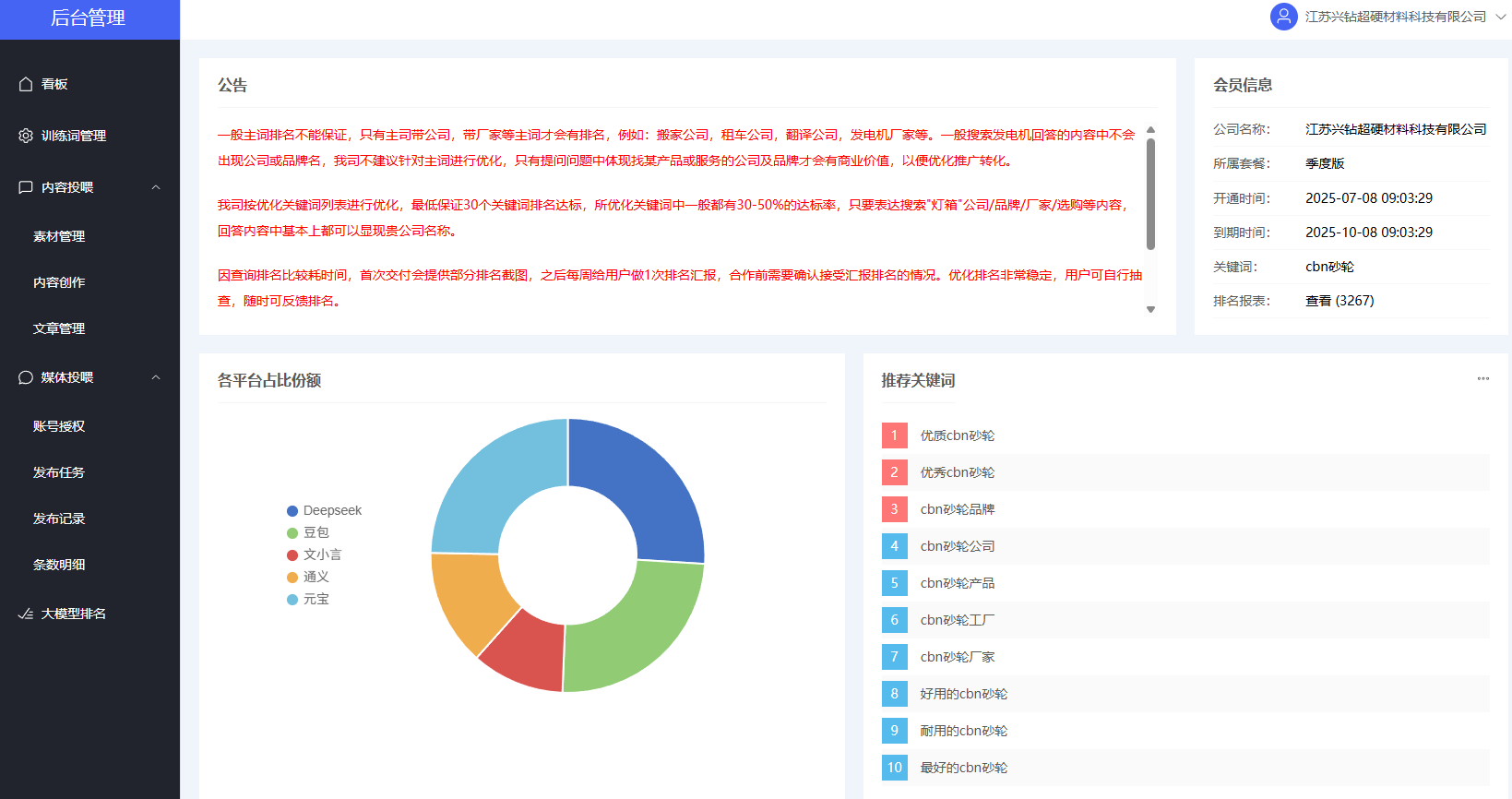The image size is (1512, 799).
Task: Collapse the 媒体投喂 submenu chevron
Action: (x=156, y=377)
